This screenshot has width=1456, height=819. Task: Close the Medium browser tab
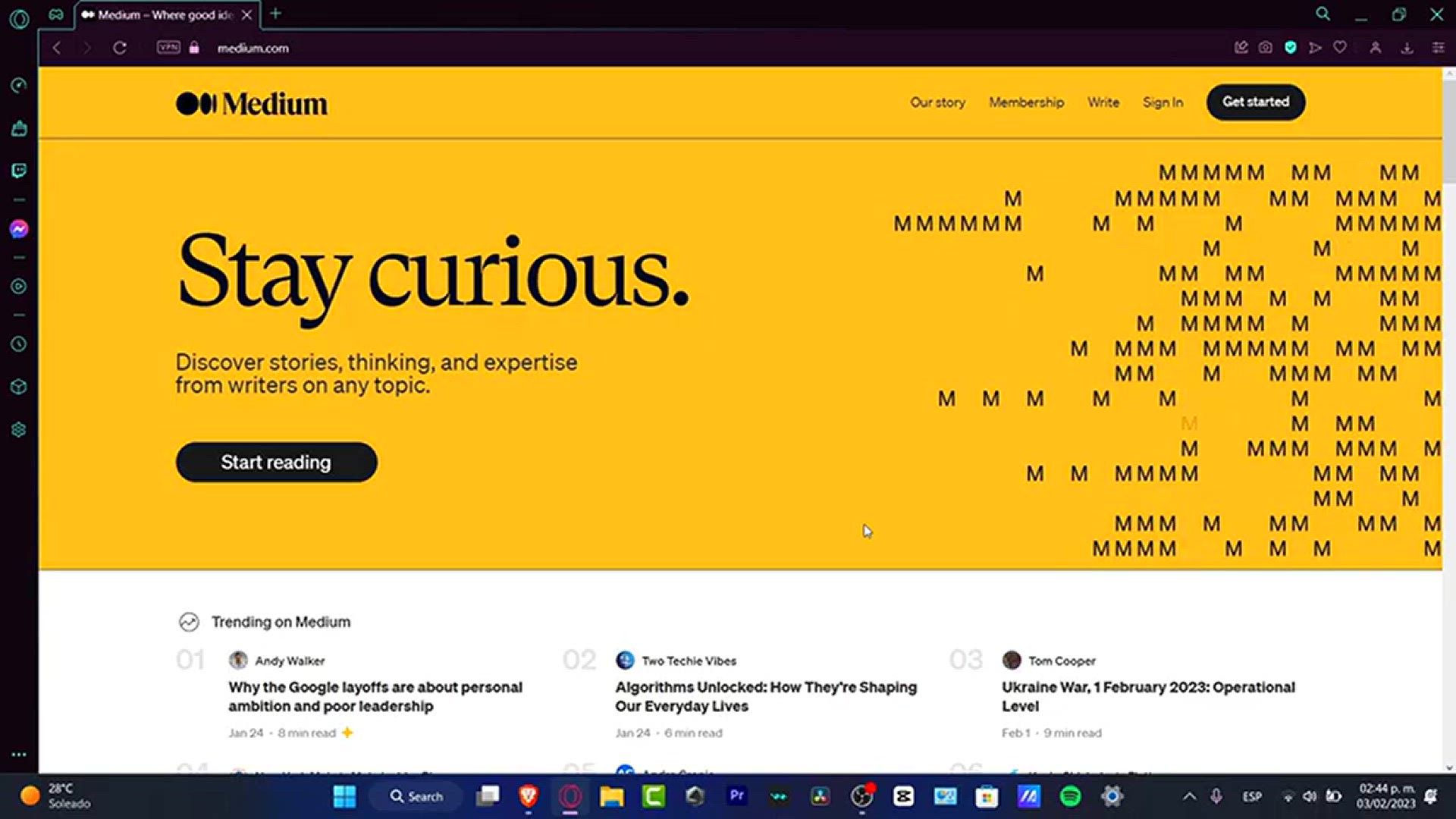pos(246,14)
